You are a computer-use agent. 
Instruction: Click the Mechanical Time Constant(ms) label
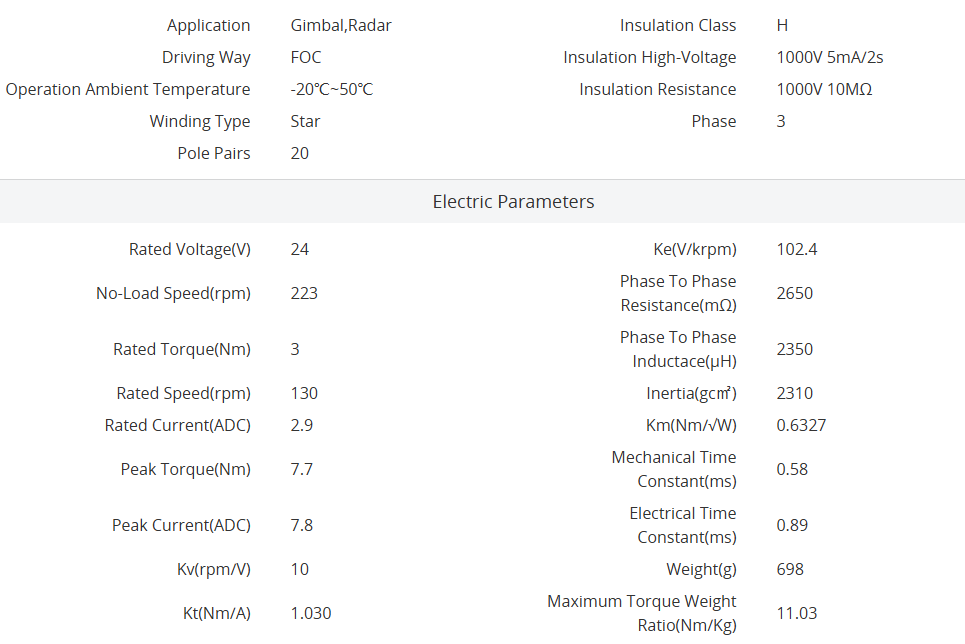pyautogui.click(x=673, y=470)
